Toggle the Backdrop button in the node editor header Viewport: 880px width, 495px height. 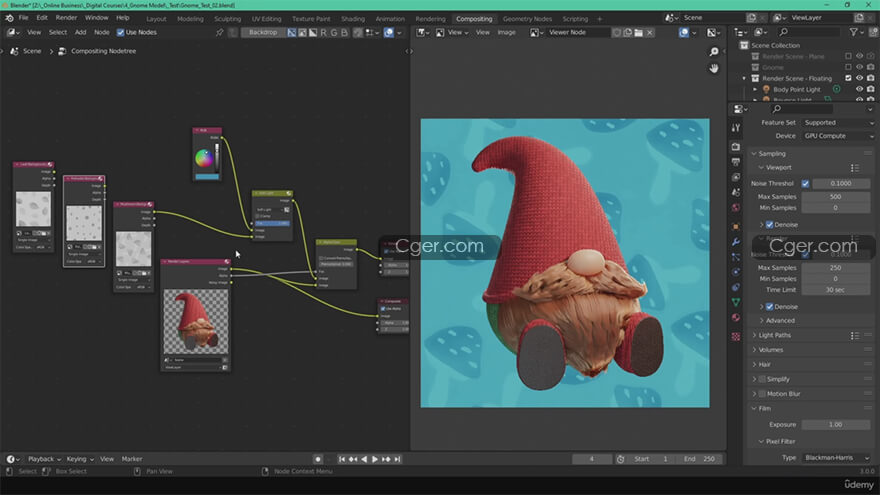point(263,32)
